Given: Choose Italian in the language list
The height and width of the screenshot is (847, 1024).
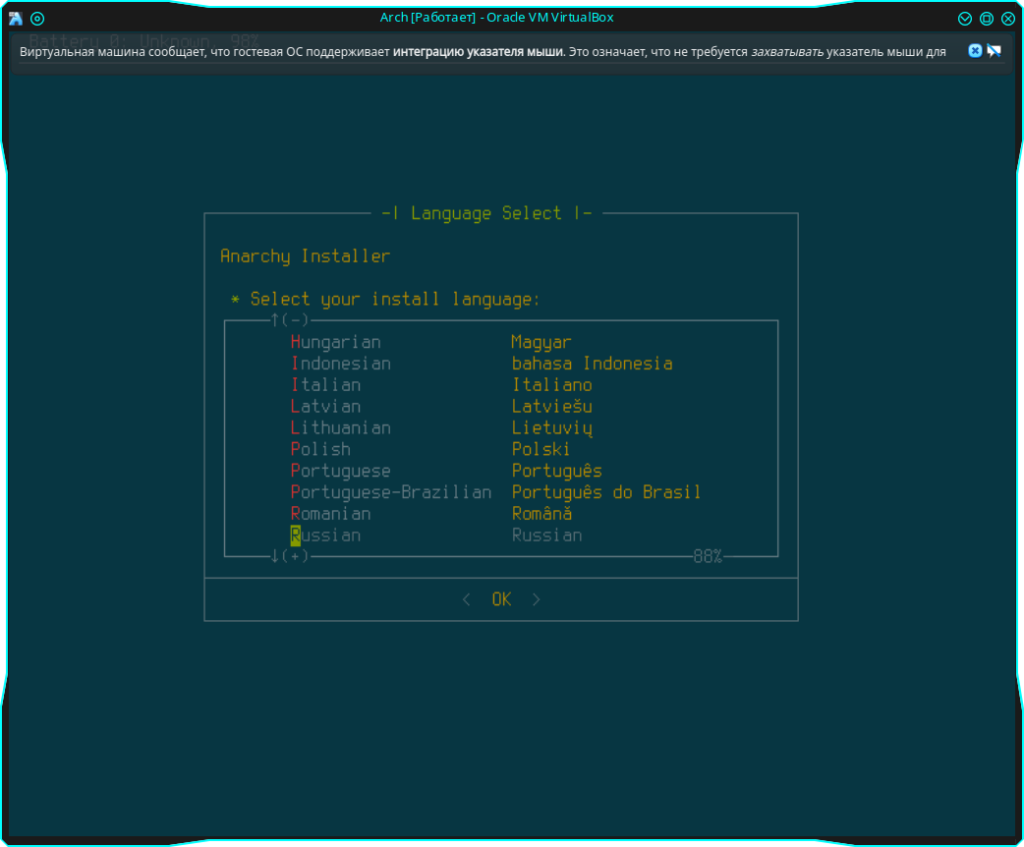Looking at the screenshot, I should pyautogui.click(x=326, y=385).
